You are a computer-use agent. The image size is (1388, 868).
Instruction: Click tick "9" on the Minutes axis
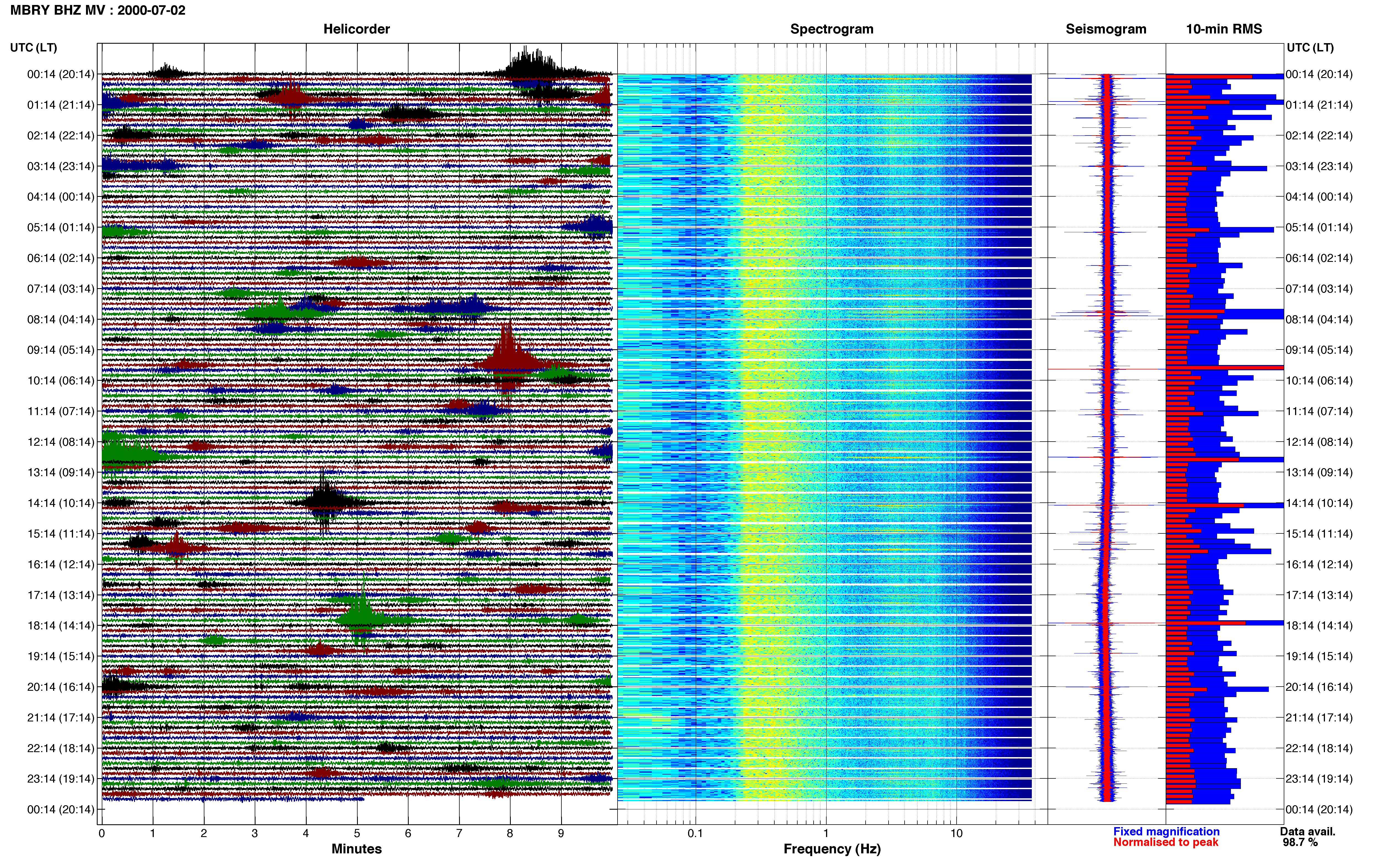coord(561,833)
